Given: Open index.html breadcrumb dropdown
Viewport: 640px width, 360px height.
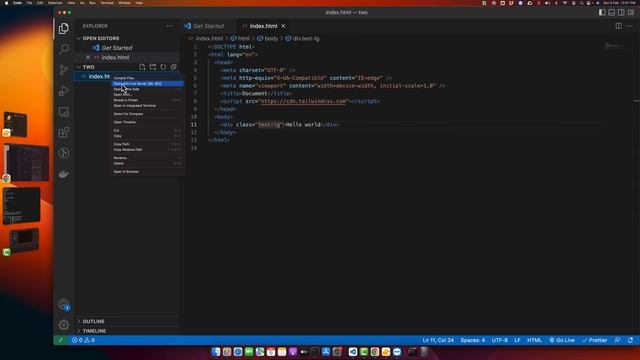Looking at the screenshot, I should (x=206, y=38).
